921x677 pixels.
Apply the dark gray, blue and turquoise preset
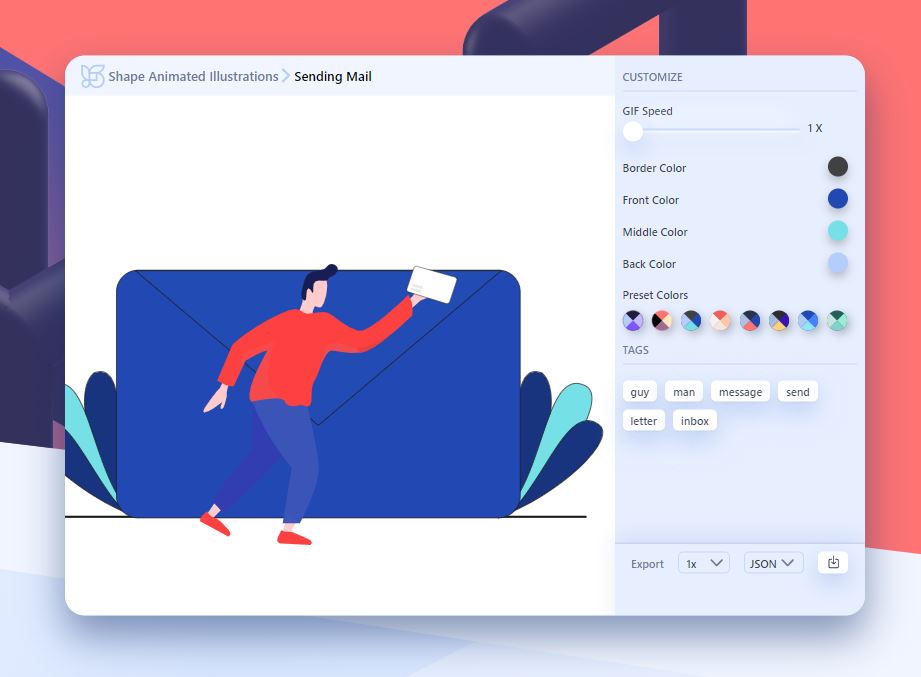point(691,321)
